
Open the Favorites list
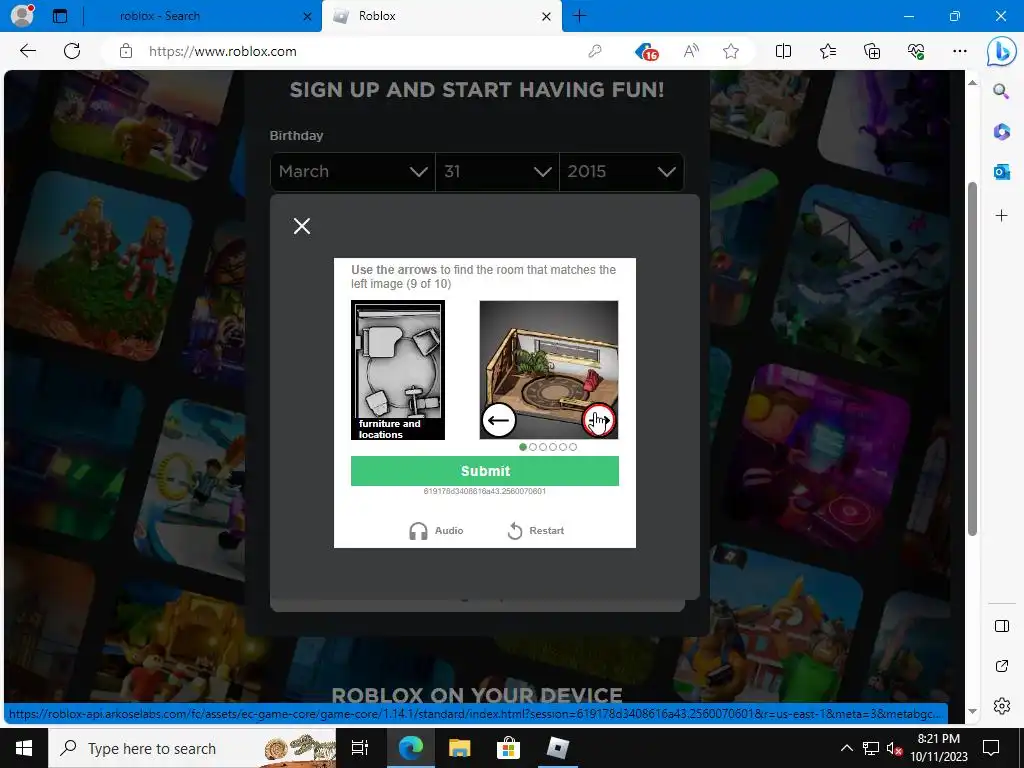(x=827, y=51)
